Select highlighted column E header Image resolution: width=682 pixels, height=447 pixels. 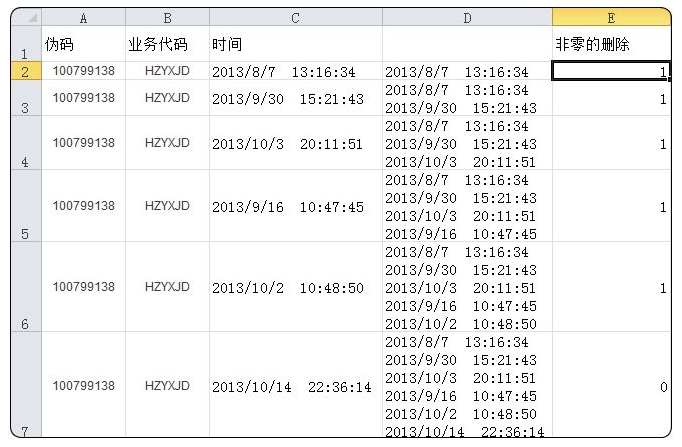point(611,17)
